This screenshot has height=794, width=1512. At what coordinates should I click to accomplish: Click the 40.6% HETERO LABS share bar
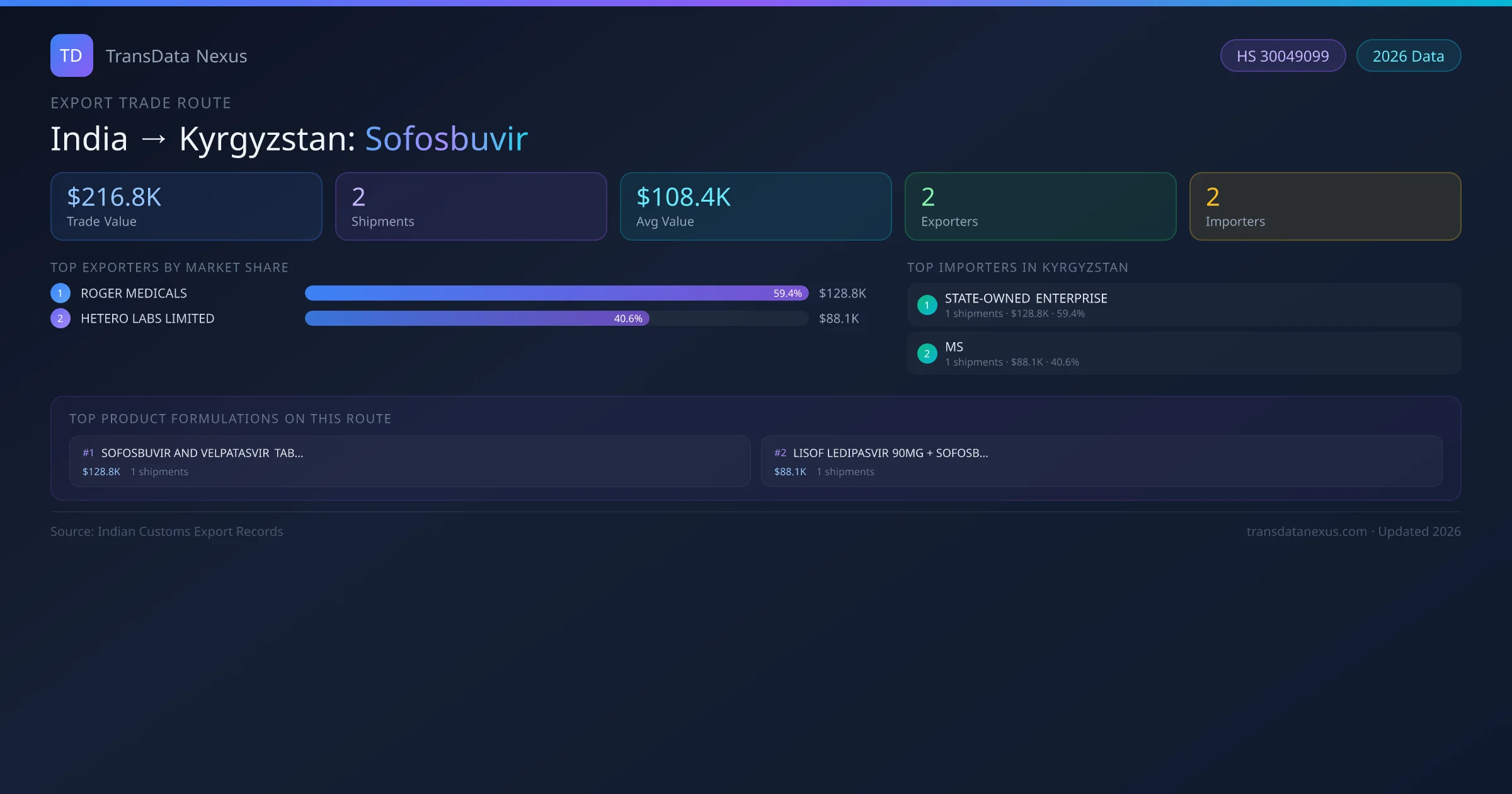[477, 318]
